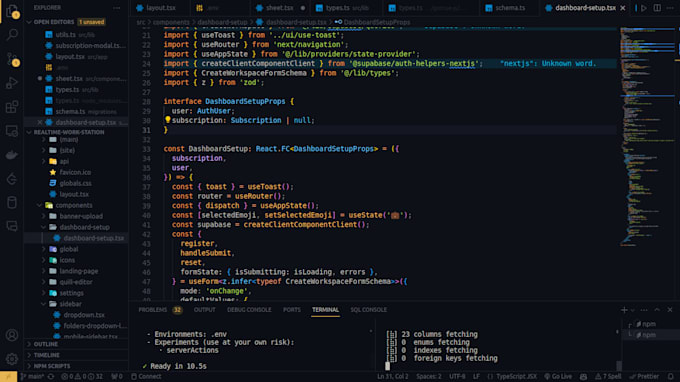The height and width of the screenshot is (382, 680).
Task: Open the Remote Explorer view
Action: pyautogui.click(x=12, y=131)
